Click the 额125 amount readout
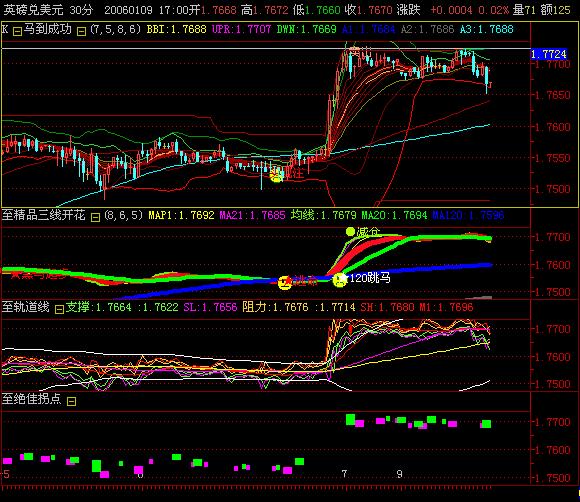 click(x=555, y=10)
